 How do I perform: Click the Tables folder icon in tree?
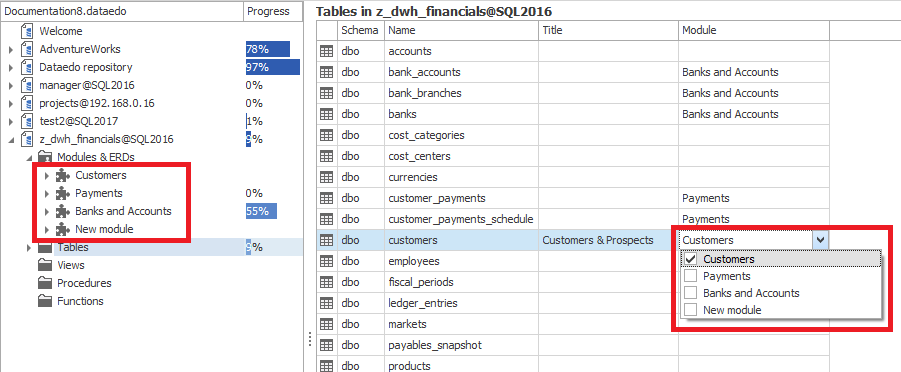45,248
